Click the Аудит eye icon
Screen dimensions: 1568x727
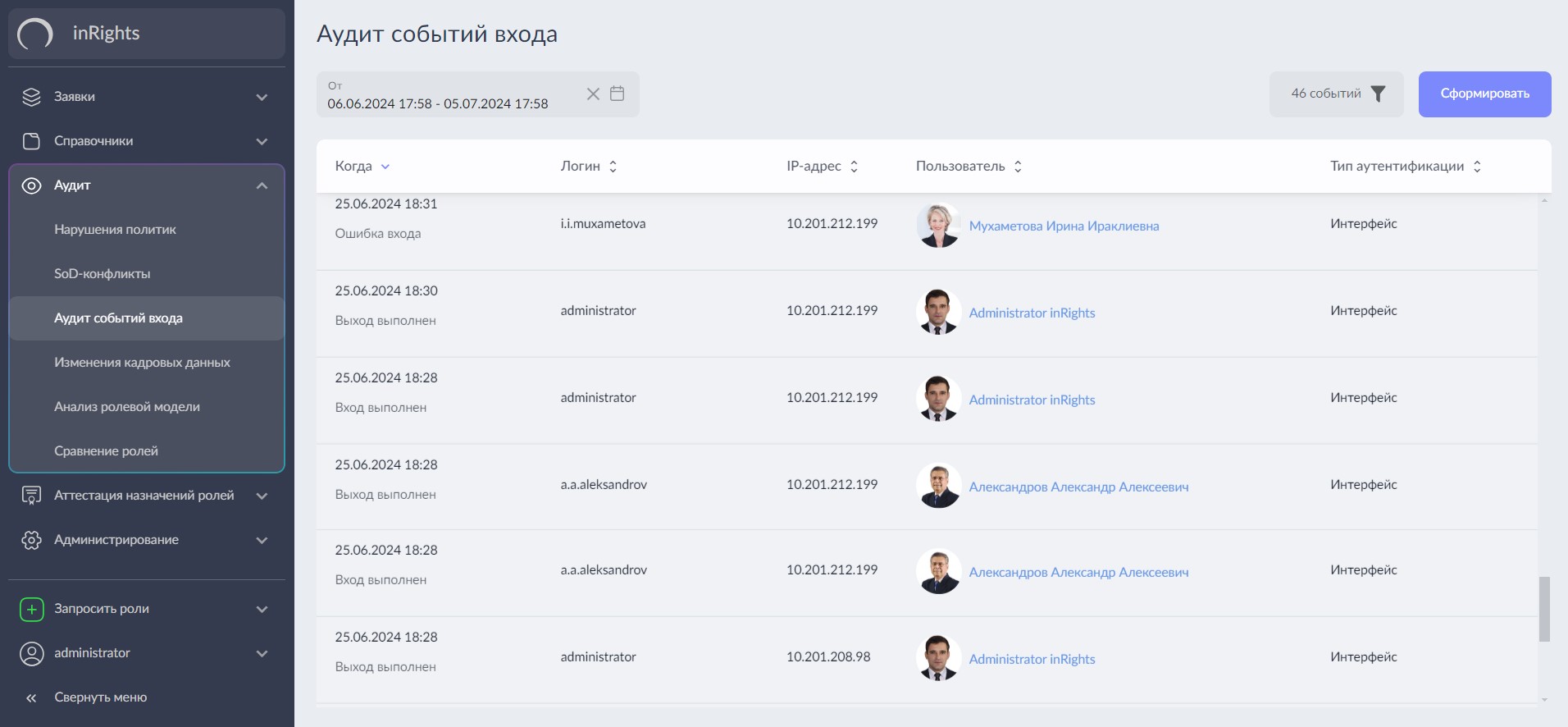click(31, 185)
